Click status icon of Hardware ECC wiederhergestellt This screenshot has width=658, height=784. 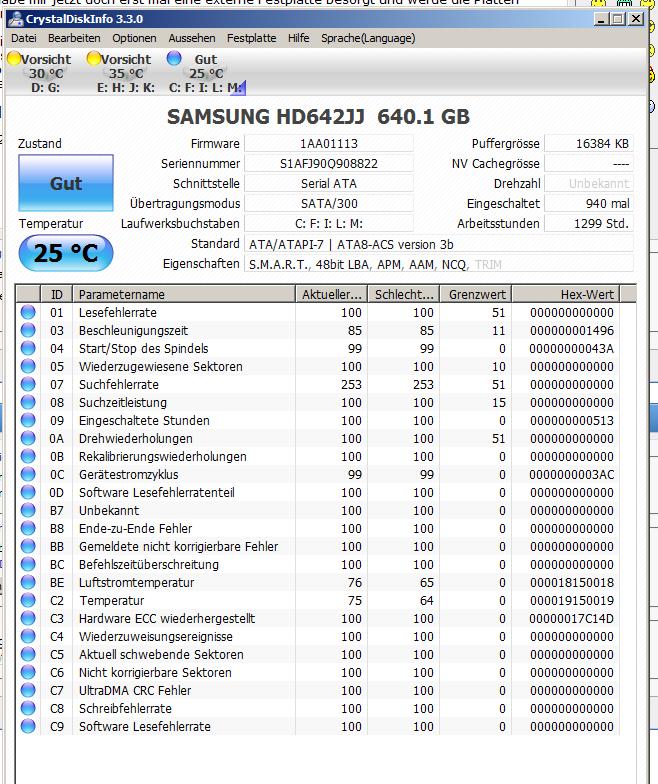tap(28, 618)
